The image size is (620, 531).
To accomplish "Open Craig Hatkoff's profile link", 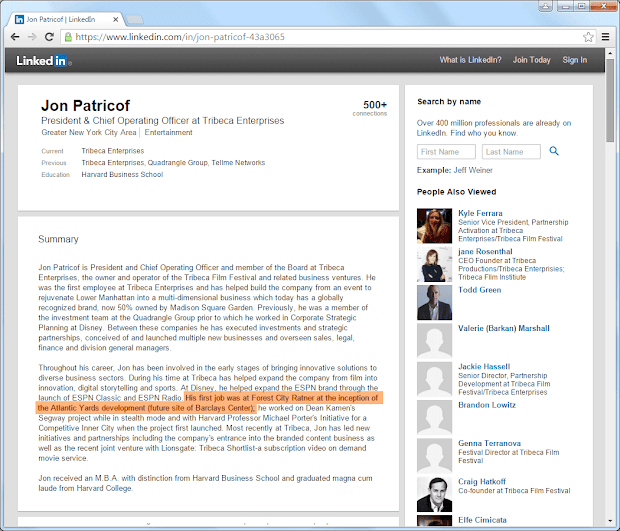I will pyautogui.click(x=482, y=482).
